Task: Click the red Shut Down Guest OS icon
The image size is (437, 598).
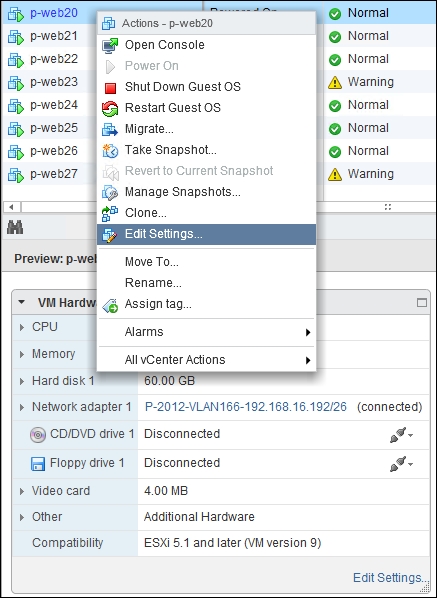Action: tap(110, 87)
